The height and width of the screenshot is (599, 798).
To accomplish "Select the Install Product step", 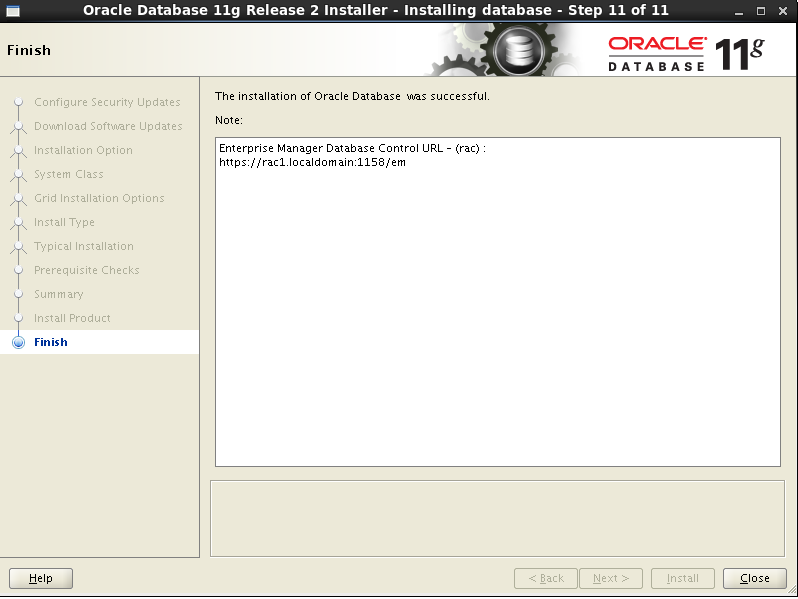I will (x=72, y=318).
